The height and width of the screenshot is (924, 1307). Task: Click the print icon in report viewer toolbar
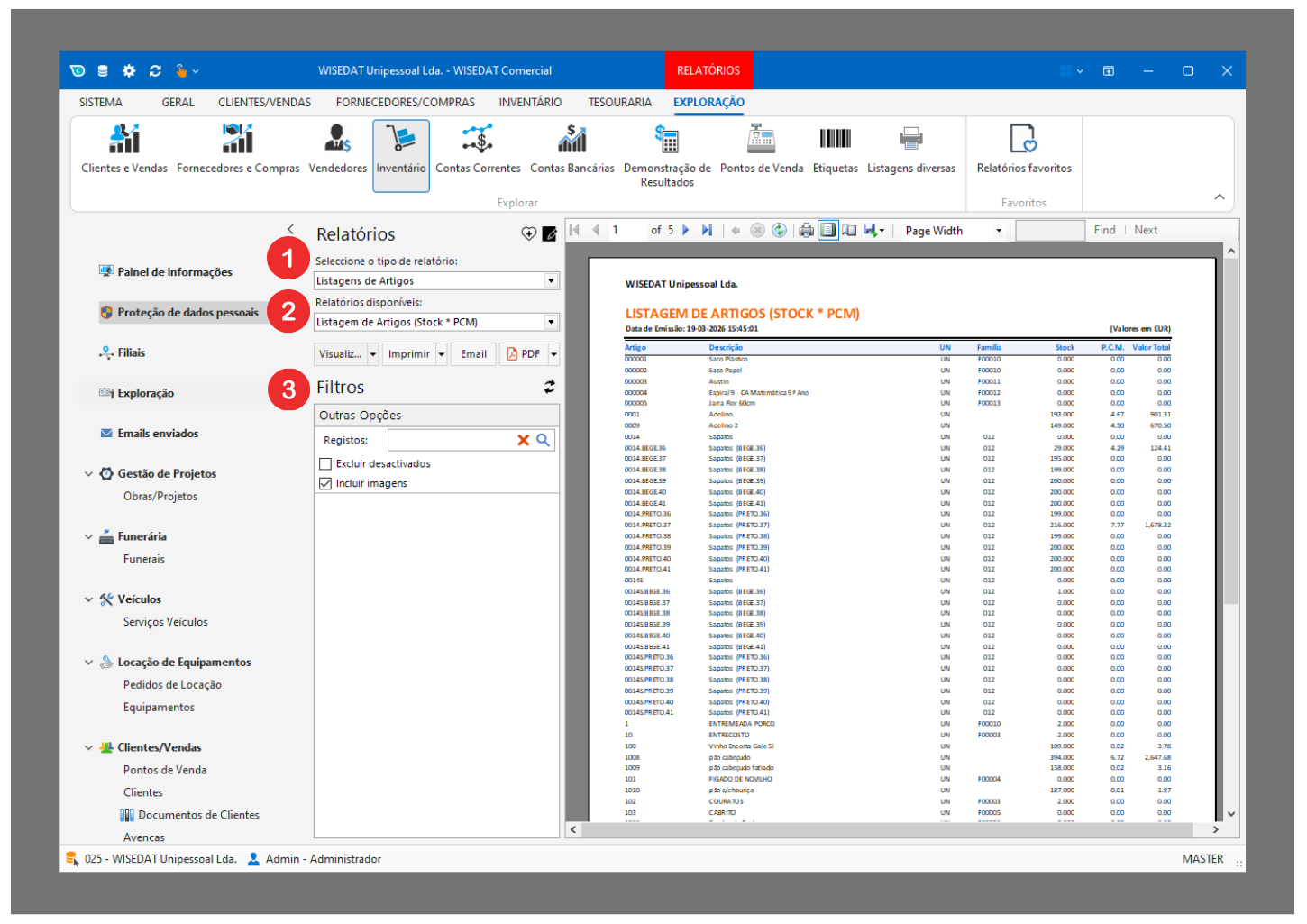click(x=806, y=231)
